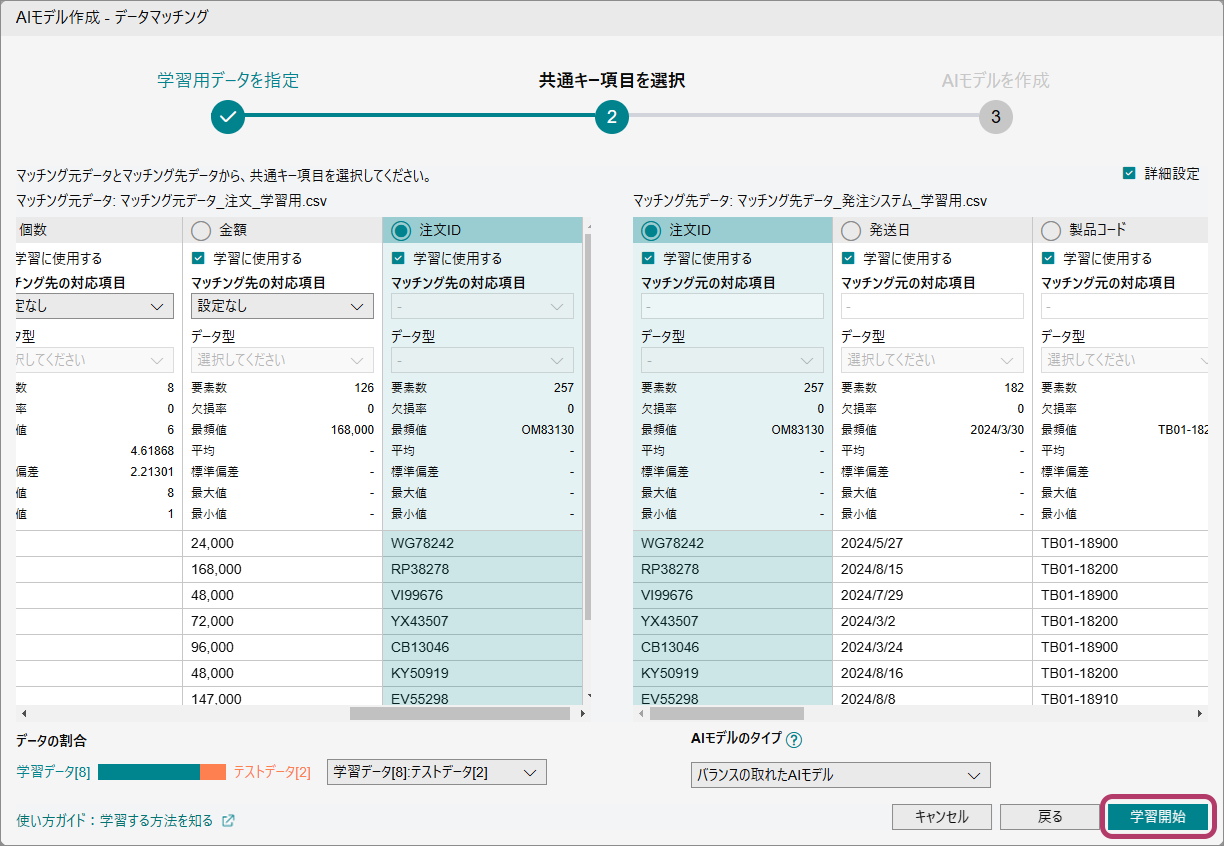The image size is (1224, 846).
Task: Select the 製品コード radio button
Action: coord(1051,231)
